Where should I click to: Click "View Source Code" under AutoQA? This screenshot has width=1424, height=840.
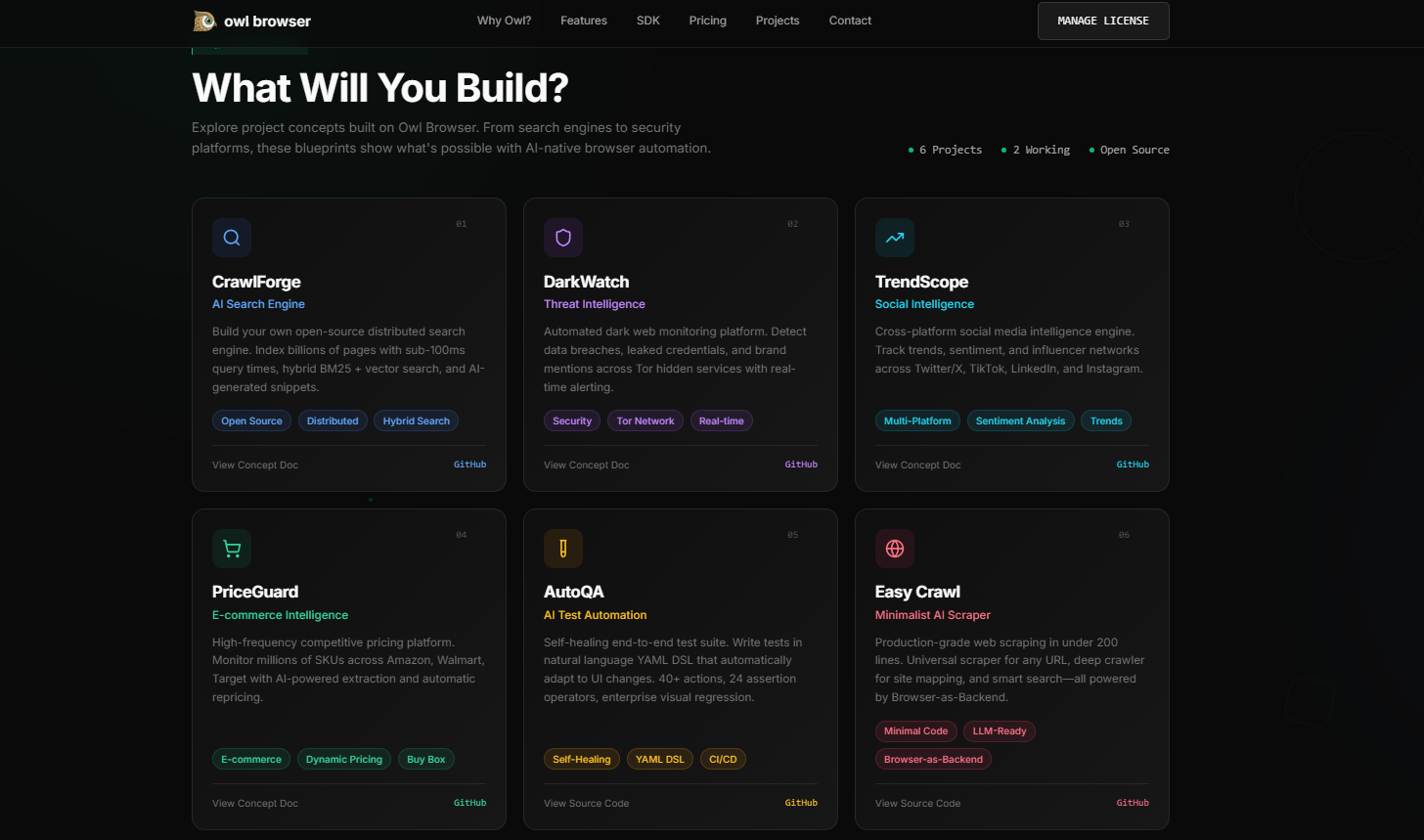coord(586,803)
